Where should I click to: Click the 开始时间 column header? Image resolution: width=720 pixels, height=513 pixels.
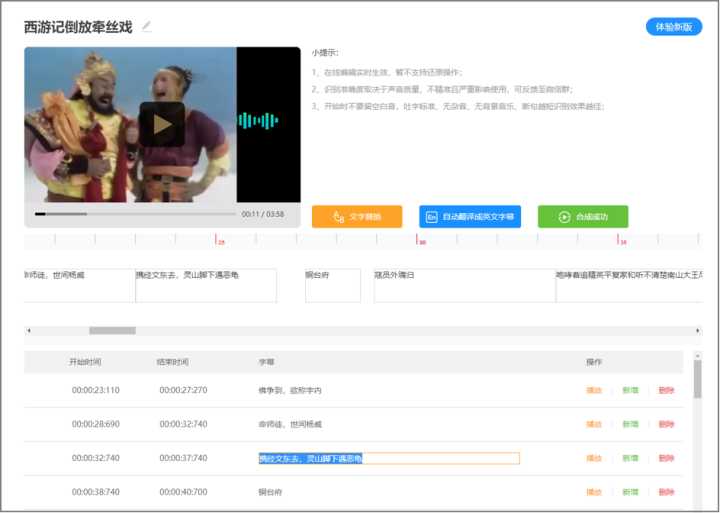pyautogui.click(x=85, y=362)
